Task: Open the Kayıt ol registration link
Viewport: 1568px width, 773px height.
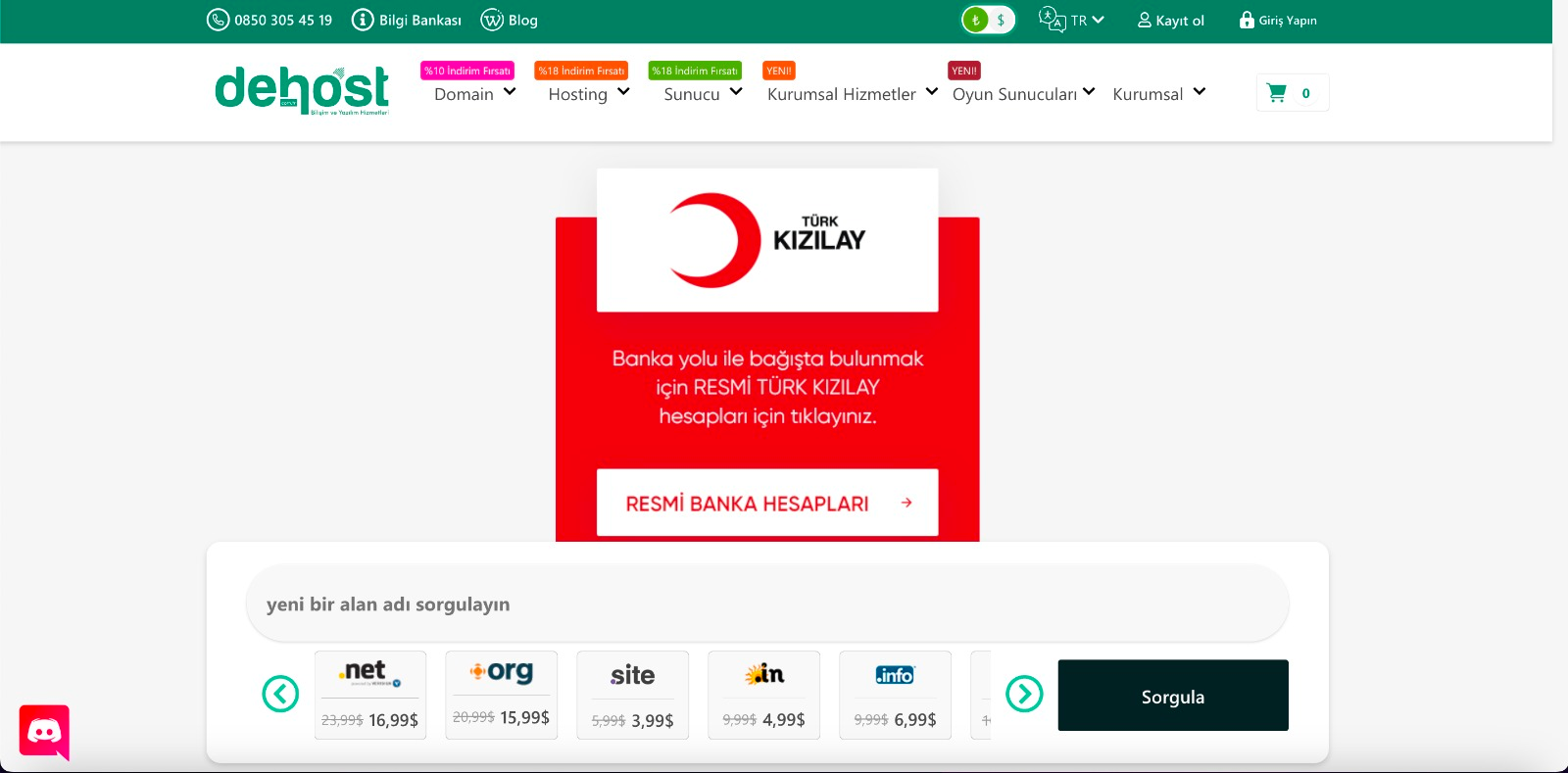Action: coord(1180,21)
